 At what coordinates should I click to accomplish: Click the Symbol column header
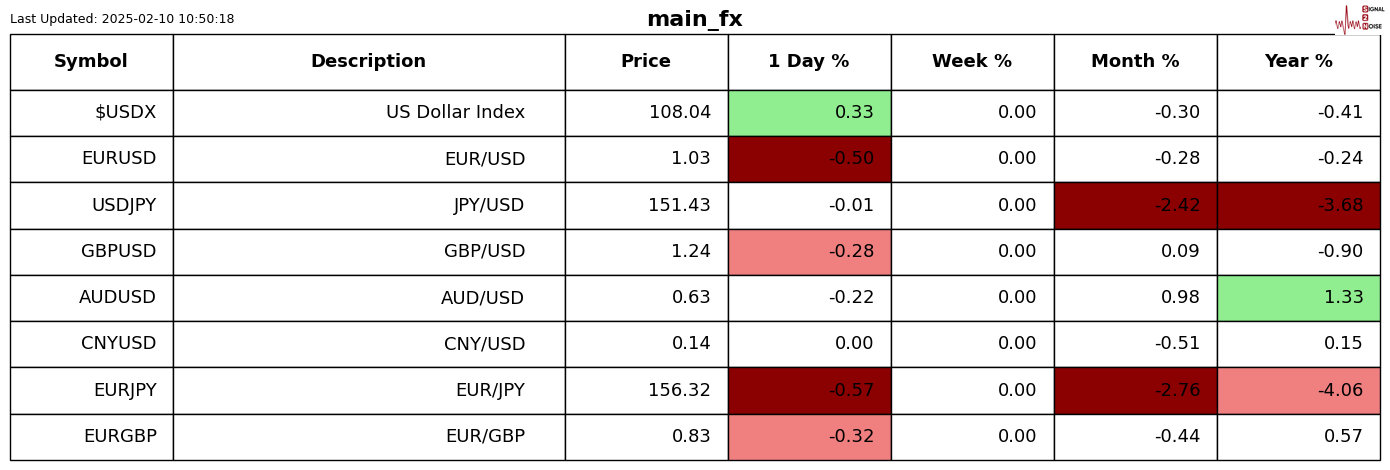(x=91, y=62)
